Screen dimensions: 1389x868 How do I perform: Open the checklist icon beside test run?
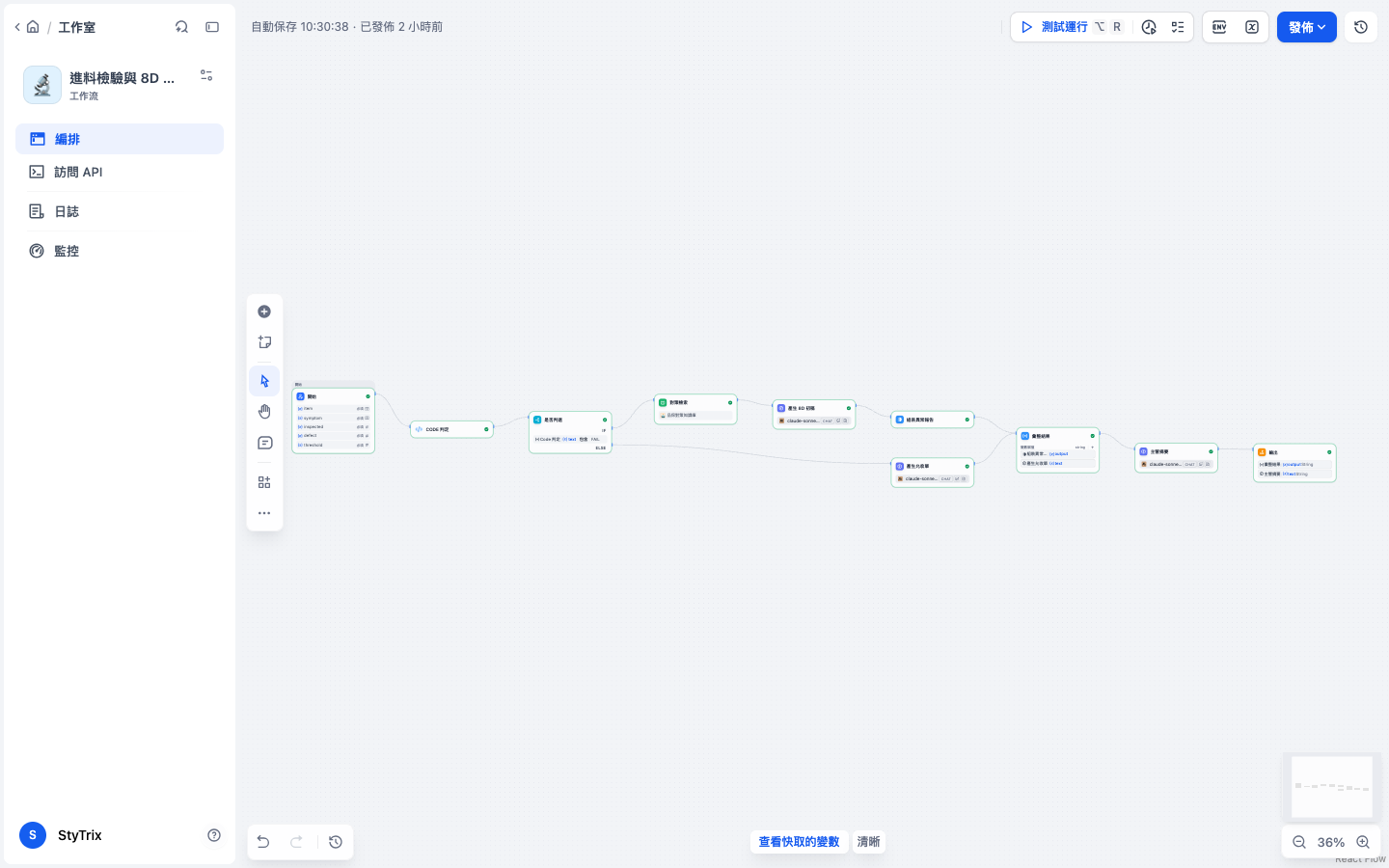pos(1178,27)
